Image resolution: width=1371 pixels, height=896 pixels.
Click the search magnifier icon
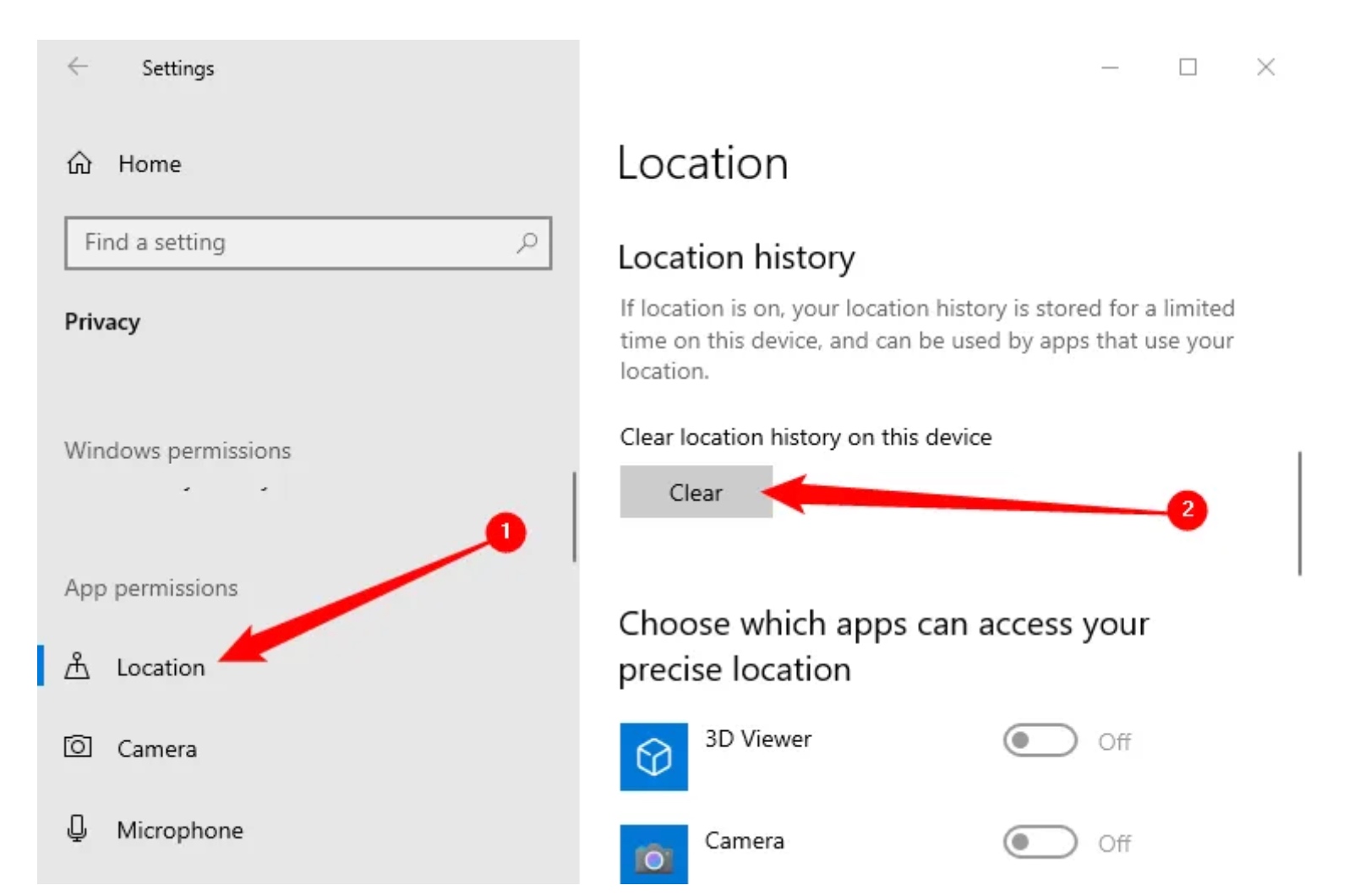pyautogui.click(x=527, y=243)
